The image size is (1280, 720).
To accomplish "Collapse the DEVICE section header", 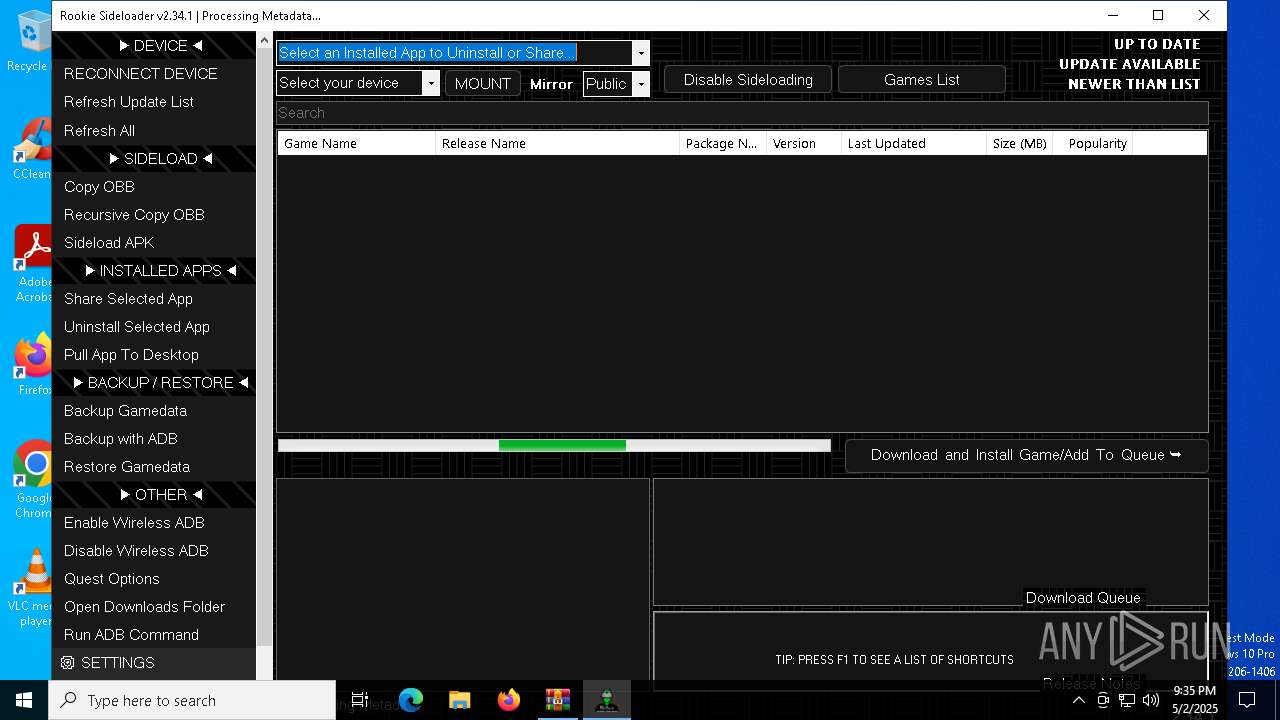I will click(154, 45).
